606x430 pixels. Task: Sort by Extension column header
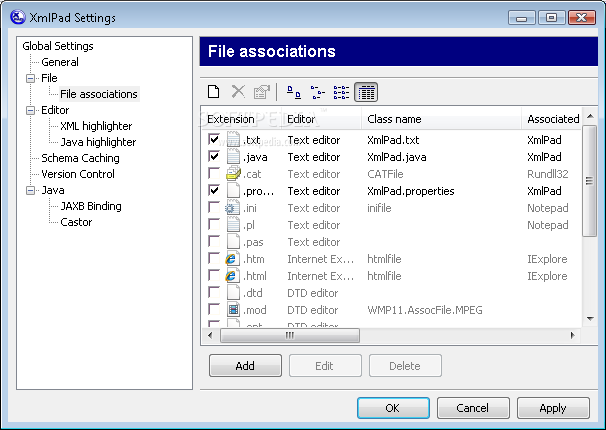coord(242,119)
